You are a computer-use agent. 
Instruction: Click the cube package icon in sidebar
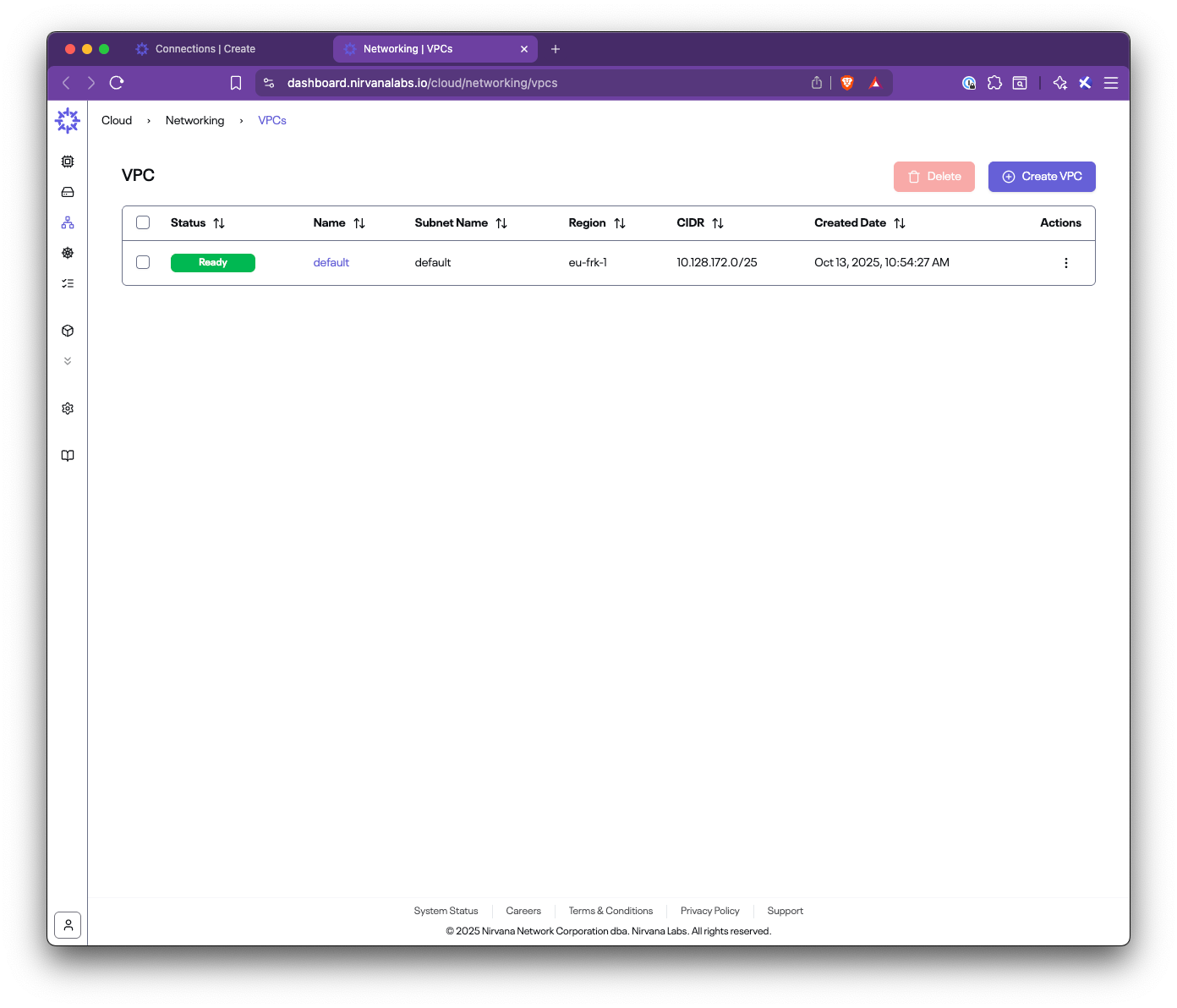click(68, 331)
